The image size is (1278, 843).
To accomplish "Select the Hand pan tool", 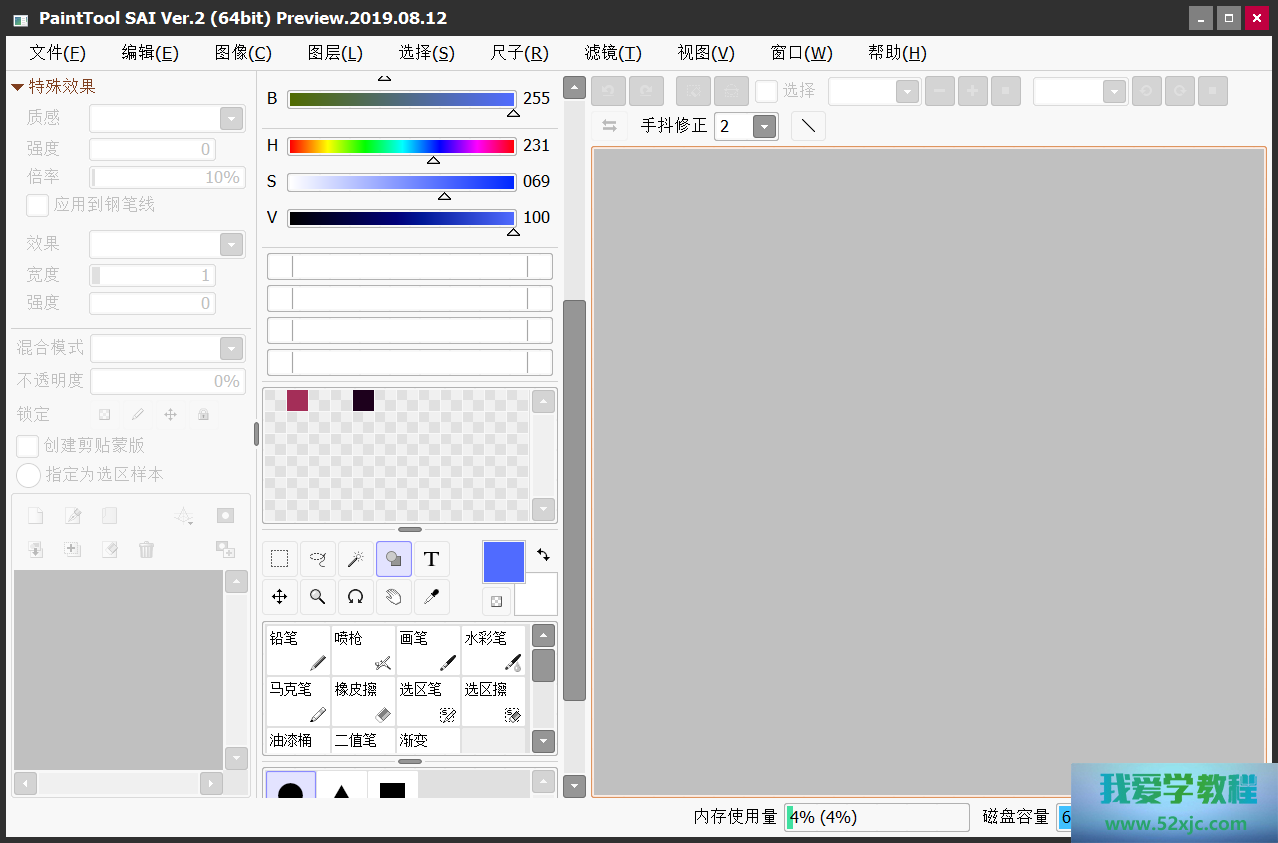I will (x=394, y=597).
